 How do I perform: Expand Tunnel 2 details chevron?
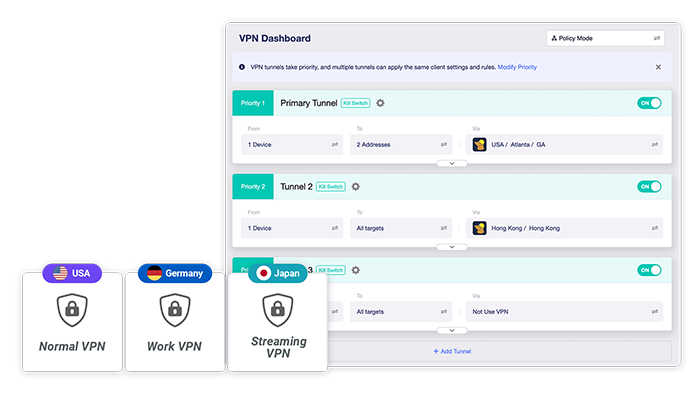[452, 247]
